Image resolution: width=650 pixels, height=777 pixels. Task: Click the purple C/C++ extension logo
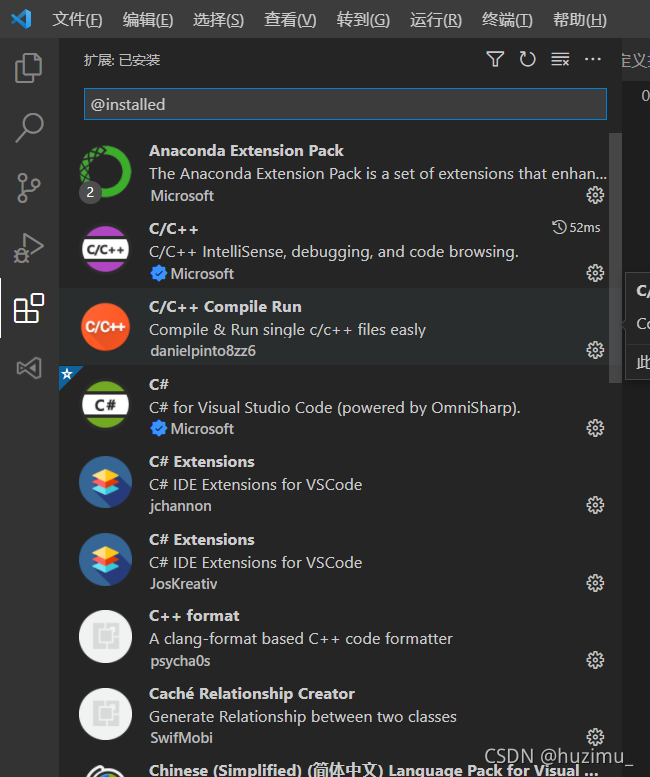point(106,249)
